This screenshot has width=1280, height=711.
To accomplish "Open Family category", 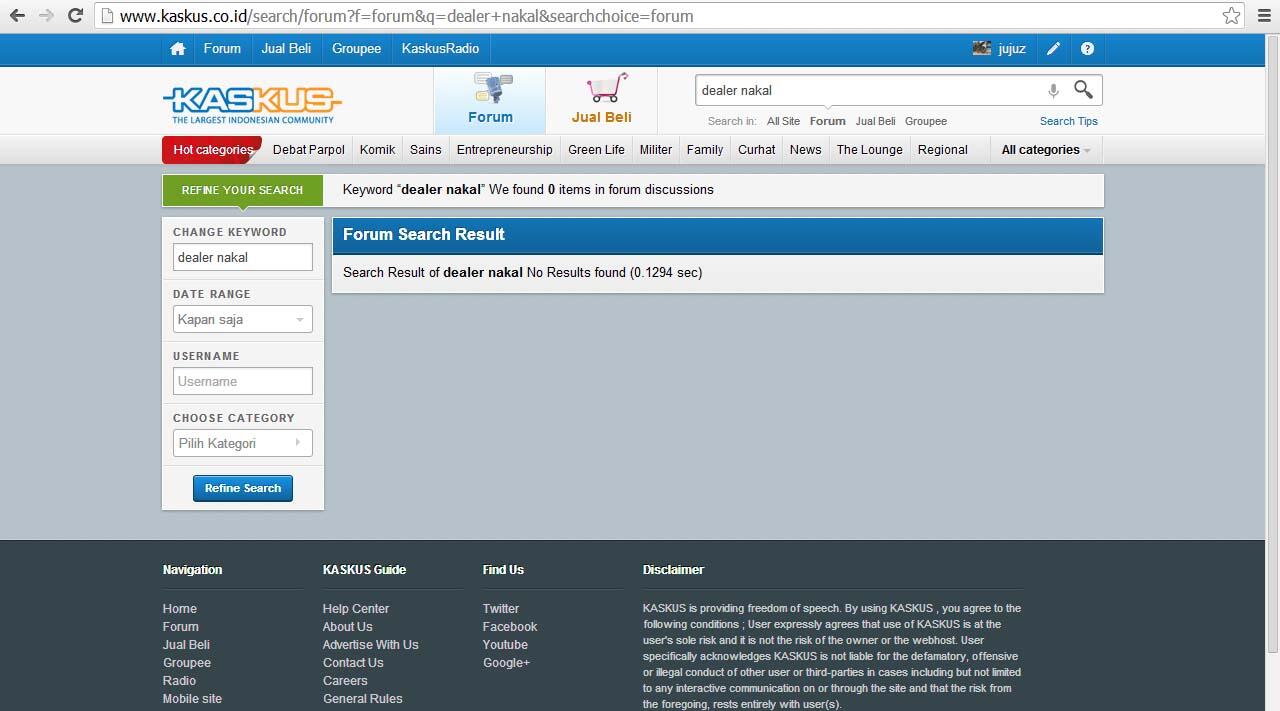I will (x=705, y=150).
